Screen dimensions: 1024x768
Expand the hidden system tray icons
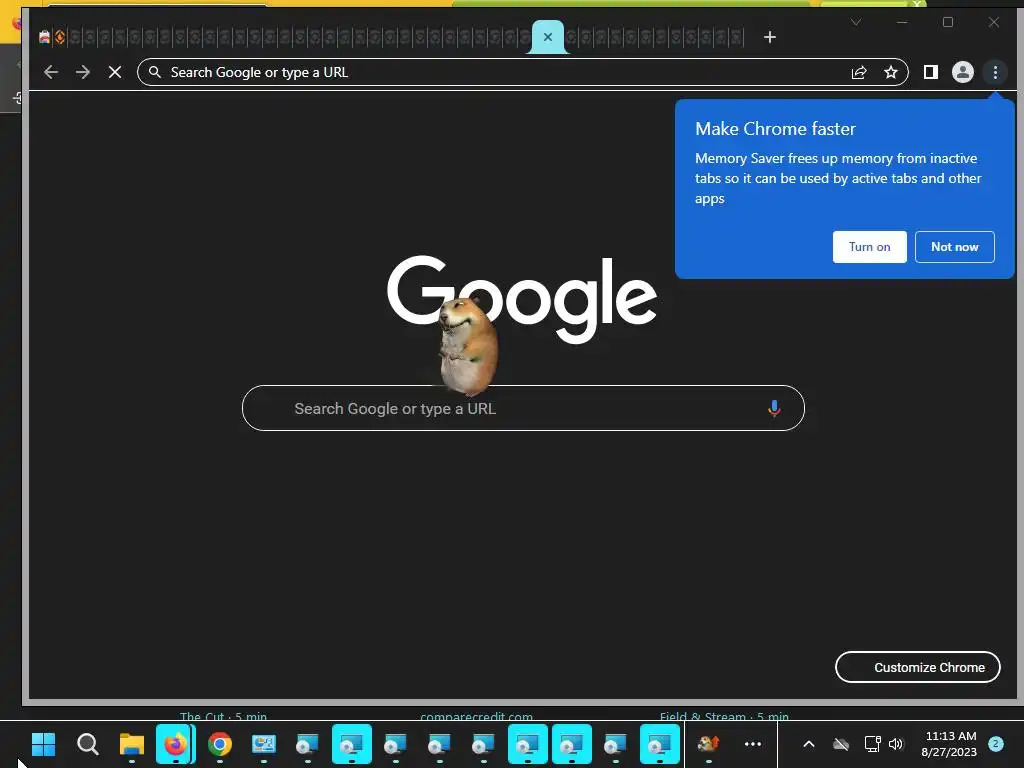click(808, 744)
